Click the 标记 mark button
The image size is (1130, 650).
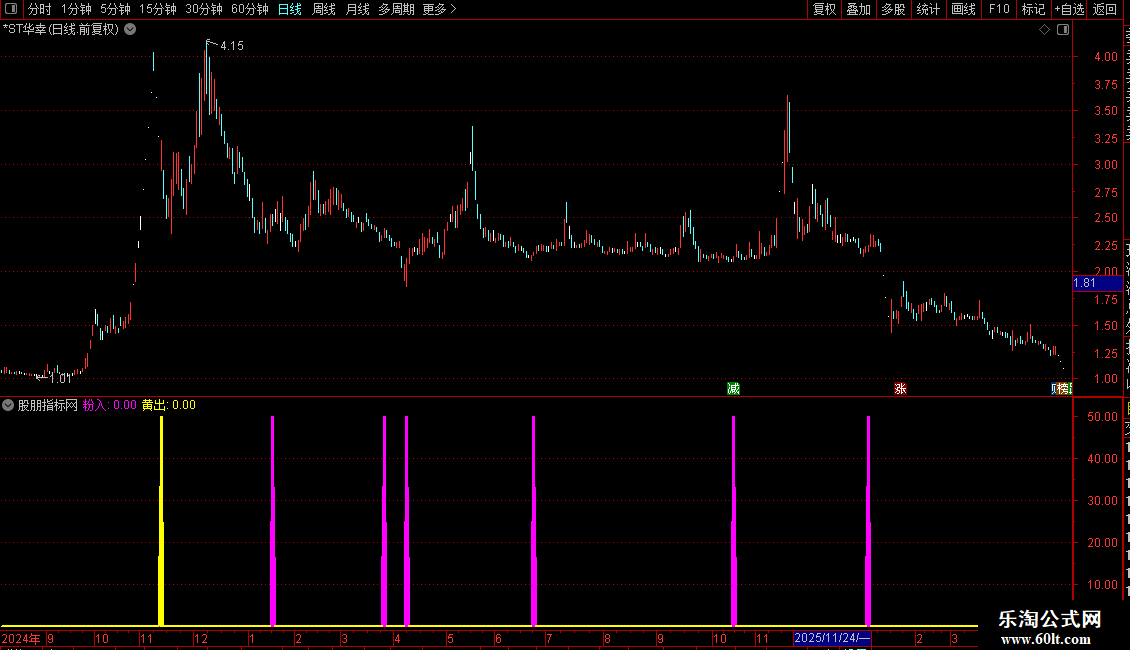click(x=1033, y=9)
